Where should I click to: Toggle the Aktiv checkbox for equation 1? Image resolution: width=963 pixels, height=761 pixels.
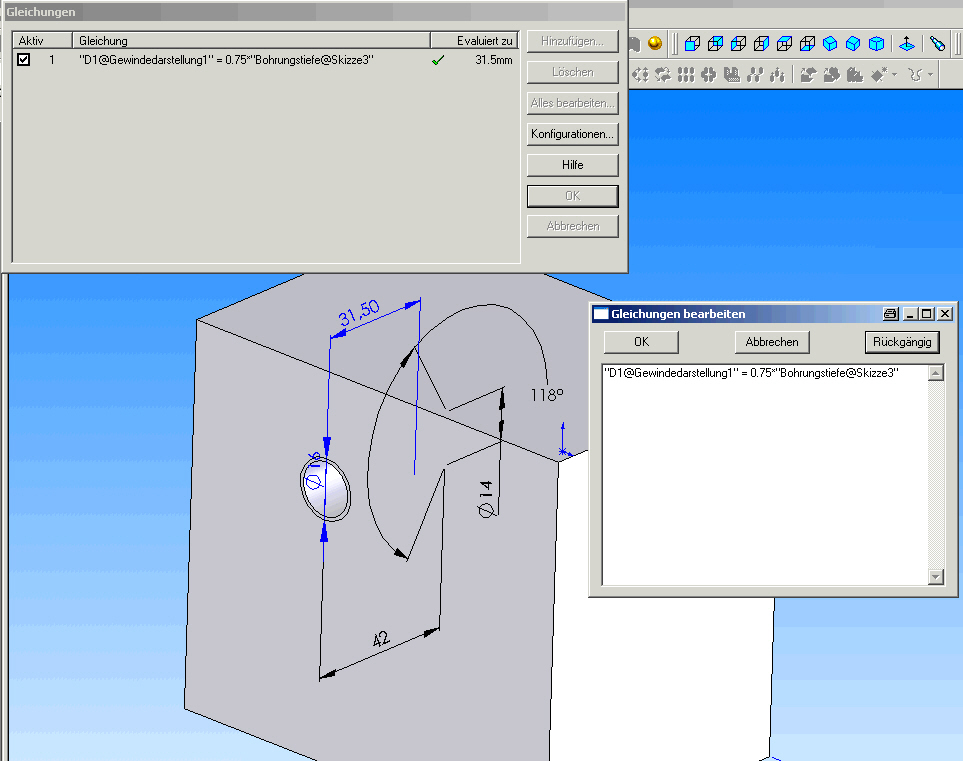[x=23, y=60]
